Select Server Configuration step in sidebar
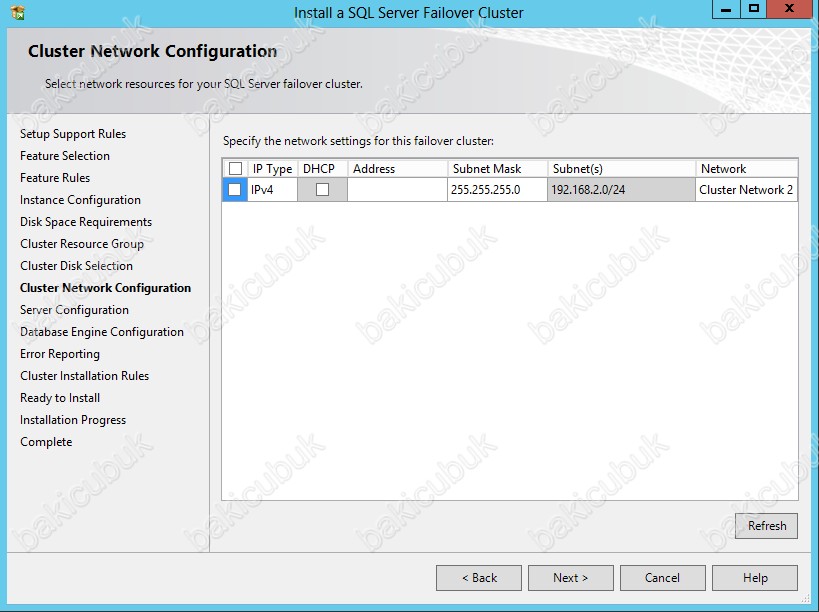The height and width of the screenshot is (612, 819). 74,310
